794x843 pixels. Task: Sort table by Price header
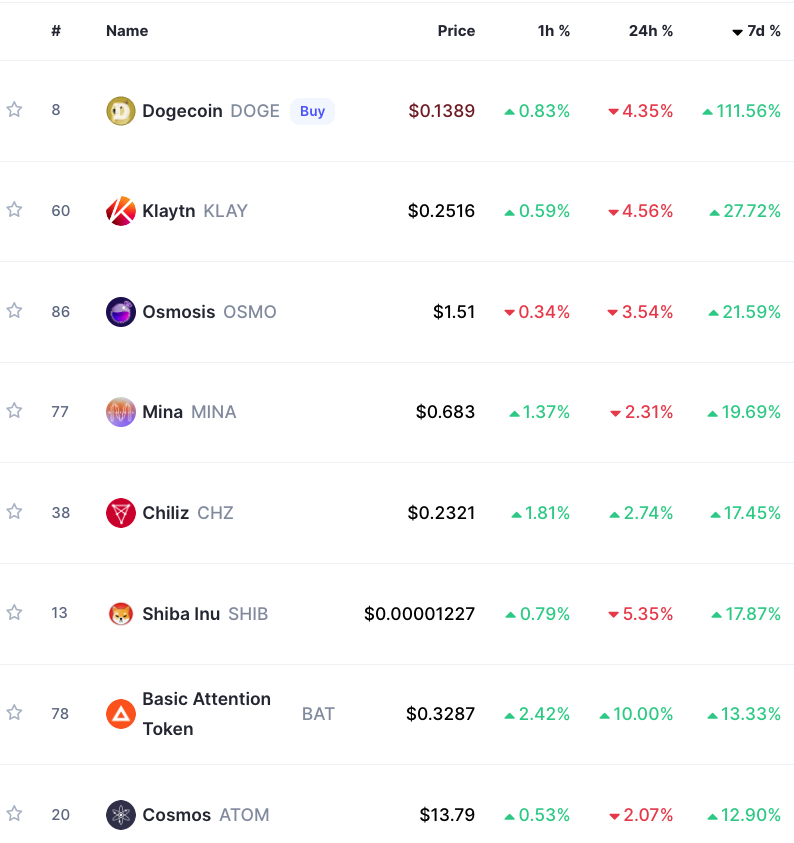tap(456, 31)
